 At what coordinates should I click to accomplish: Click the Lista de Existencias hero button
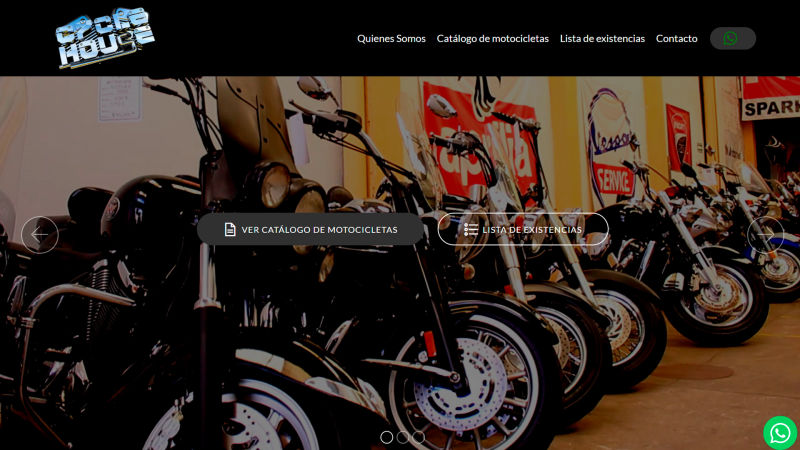pos(523,229)
